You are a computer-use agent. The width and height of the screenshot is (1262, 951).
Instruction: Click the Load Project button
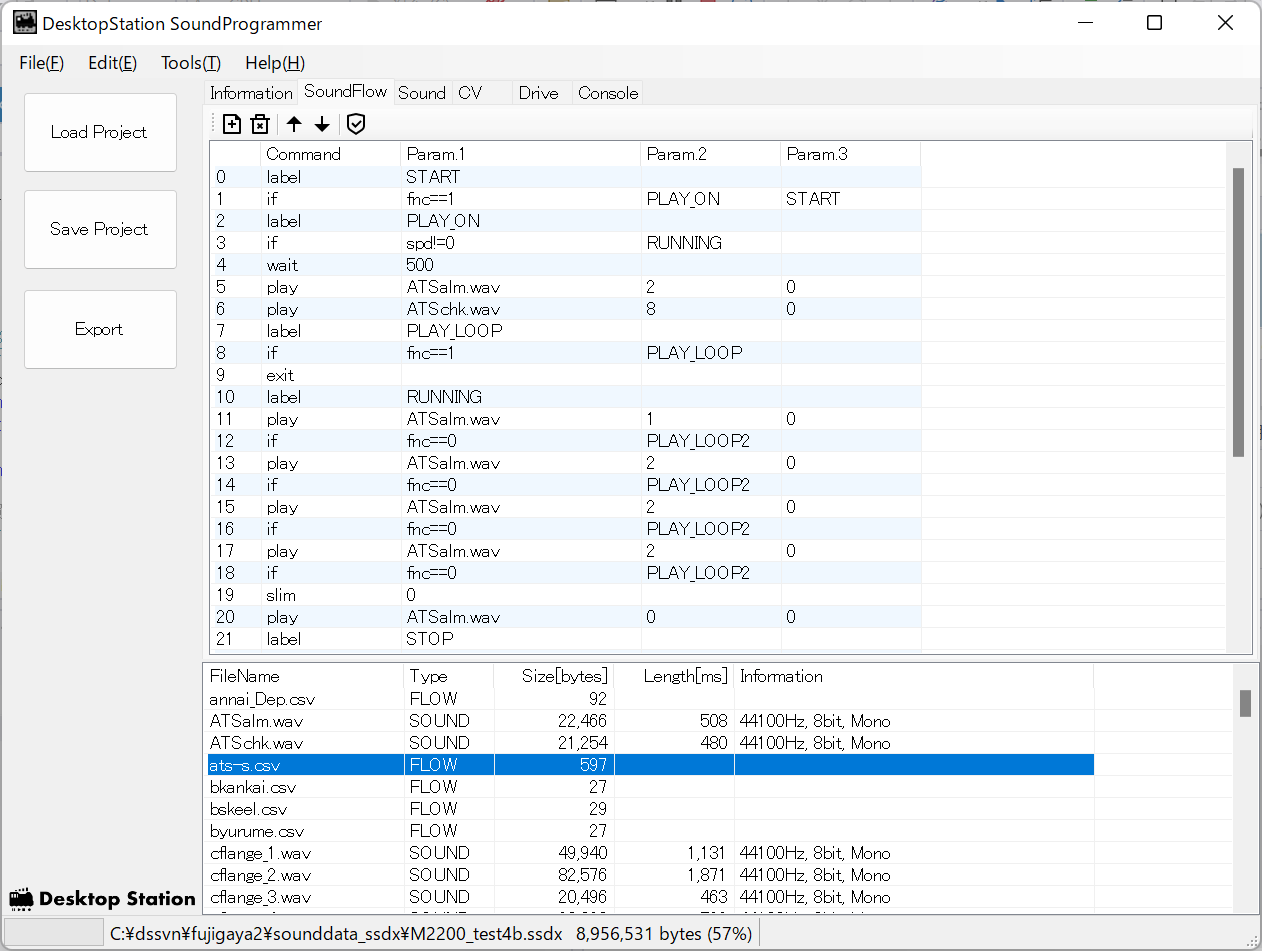(x=100, y=132)
